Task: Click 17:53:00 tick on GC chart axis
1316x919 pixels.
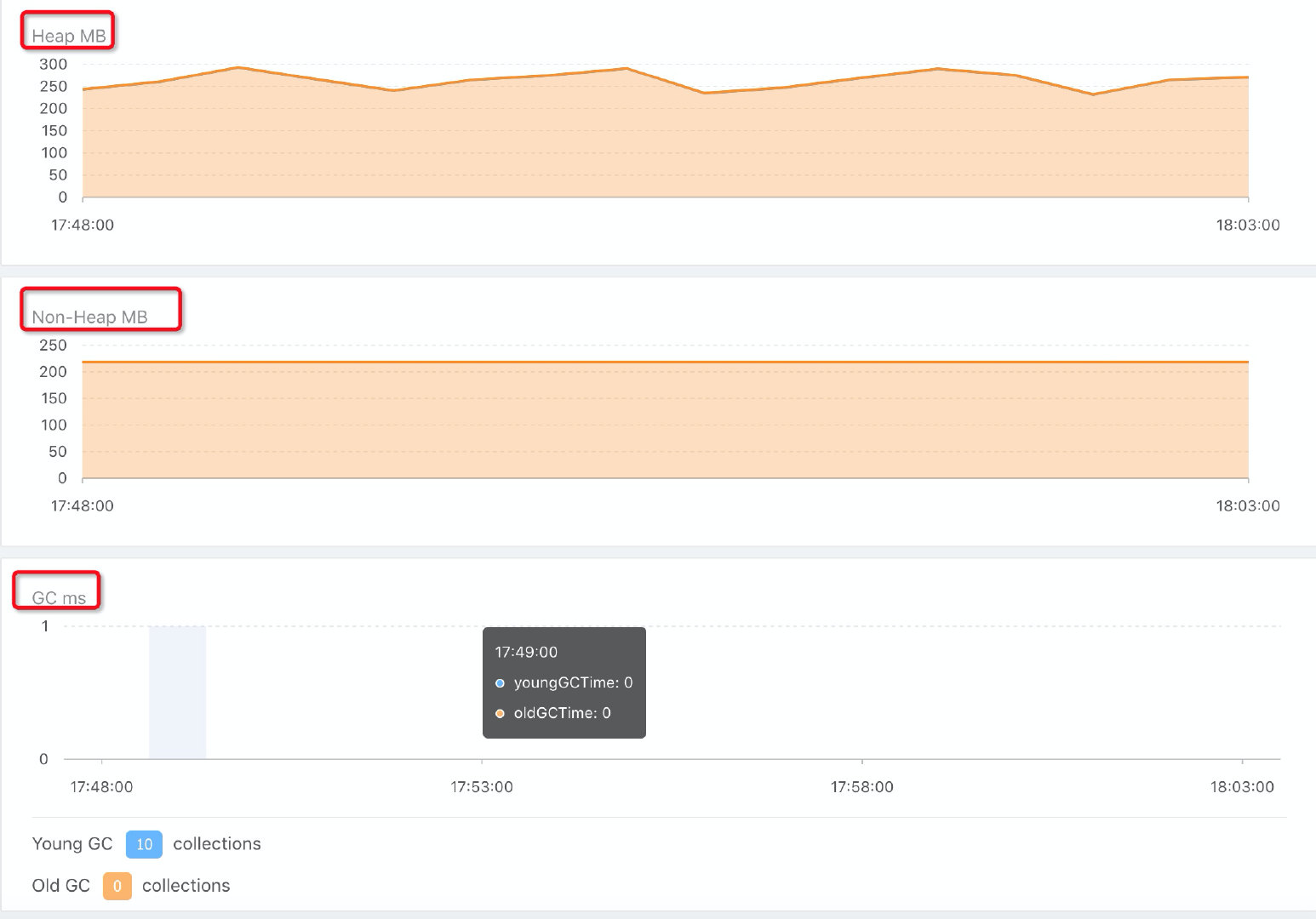Action: [x=482, y=787]
